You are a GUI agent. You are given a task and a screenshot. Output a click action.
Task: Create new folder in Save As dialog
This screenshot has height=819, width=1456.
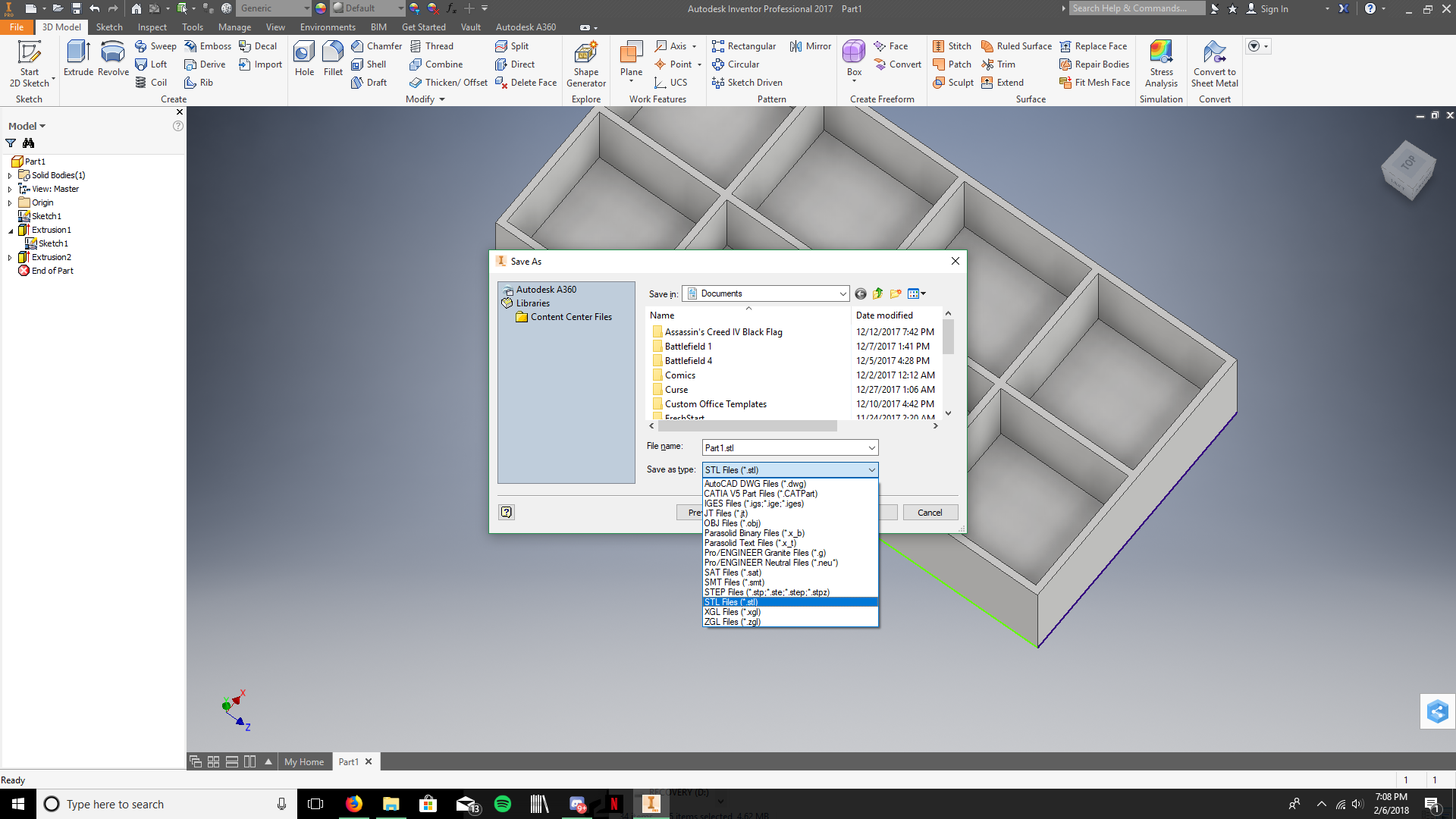click(896, 294)
